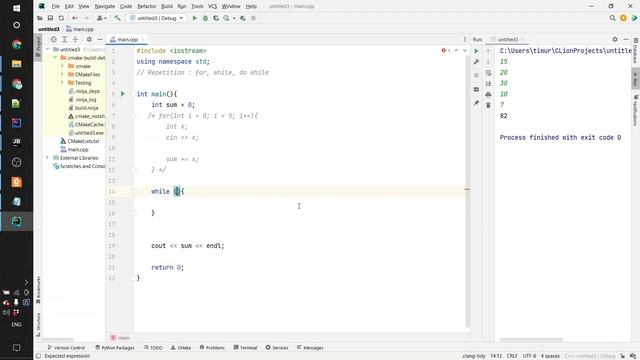Open the Services tool window

277,348
